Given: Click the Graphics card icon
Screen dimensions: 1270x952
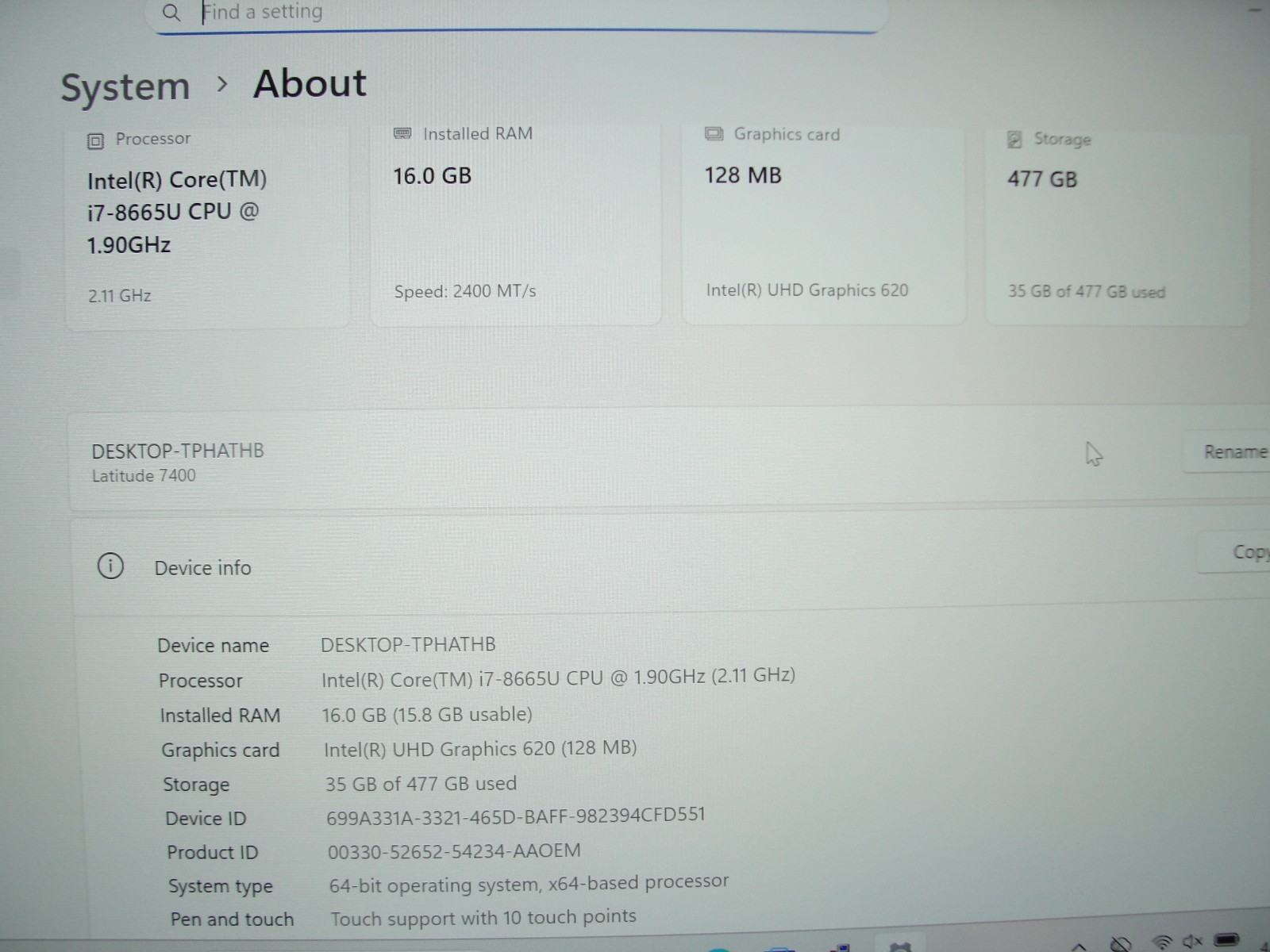Looking at the screenshot, I should click(x=714, y=133).
